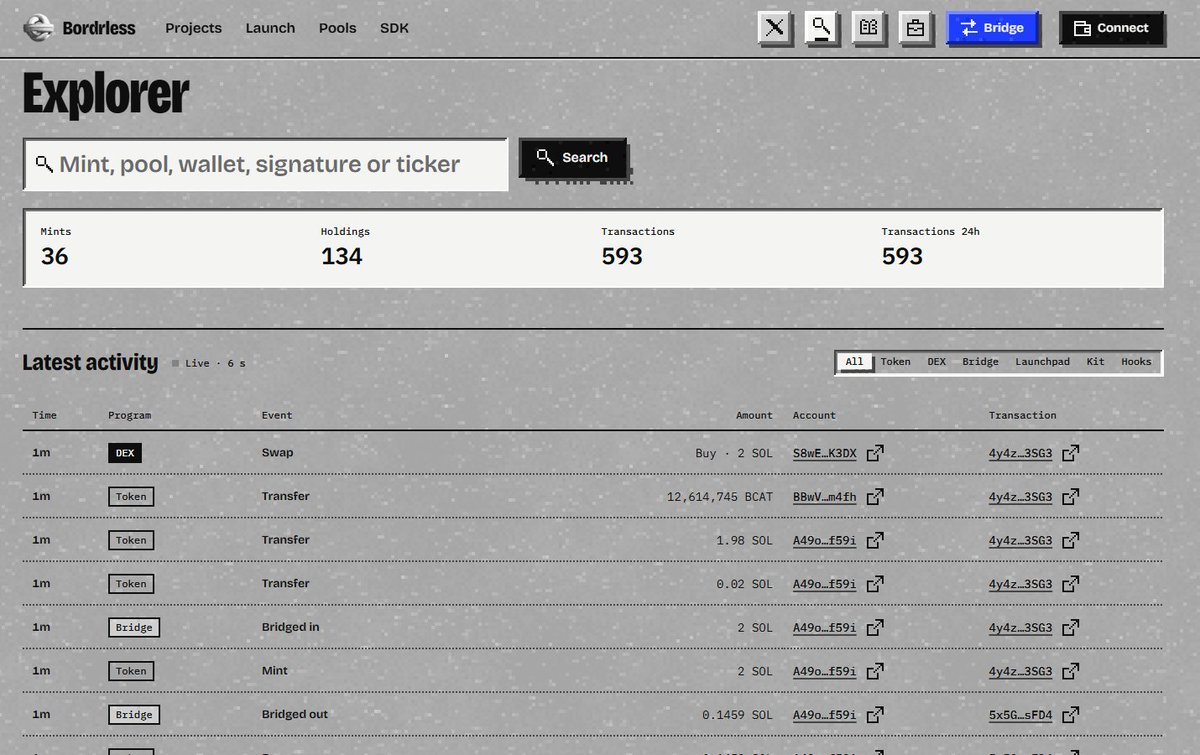Open transaction external icon in Mint row

pyautogui.click(x=1070, y=671)
